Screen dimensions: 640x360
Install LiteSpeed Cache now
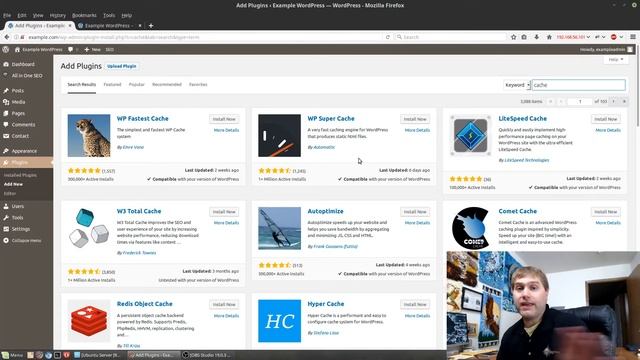[x=606, y=119]
